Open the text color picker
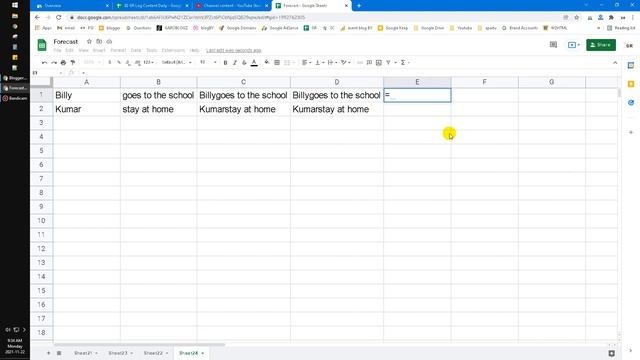 click(254, 62)
